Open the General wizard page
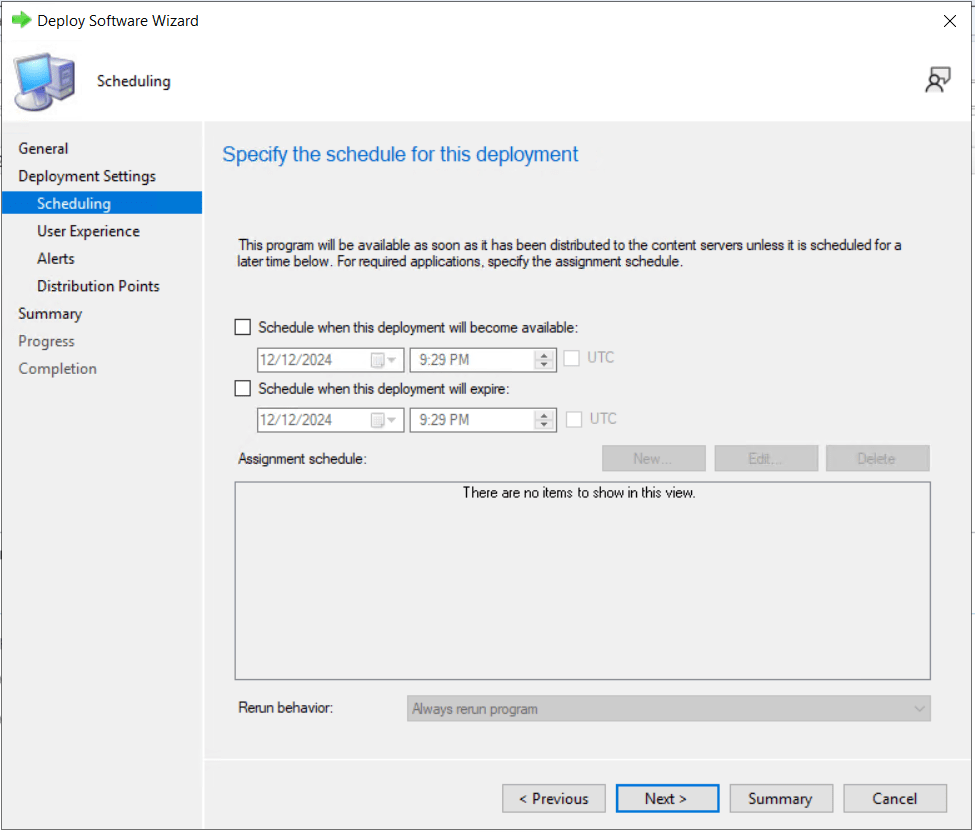Screen dimensions: 975x832 [x=43, y=148]
